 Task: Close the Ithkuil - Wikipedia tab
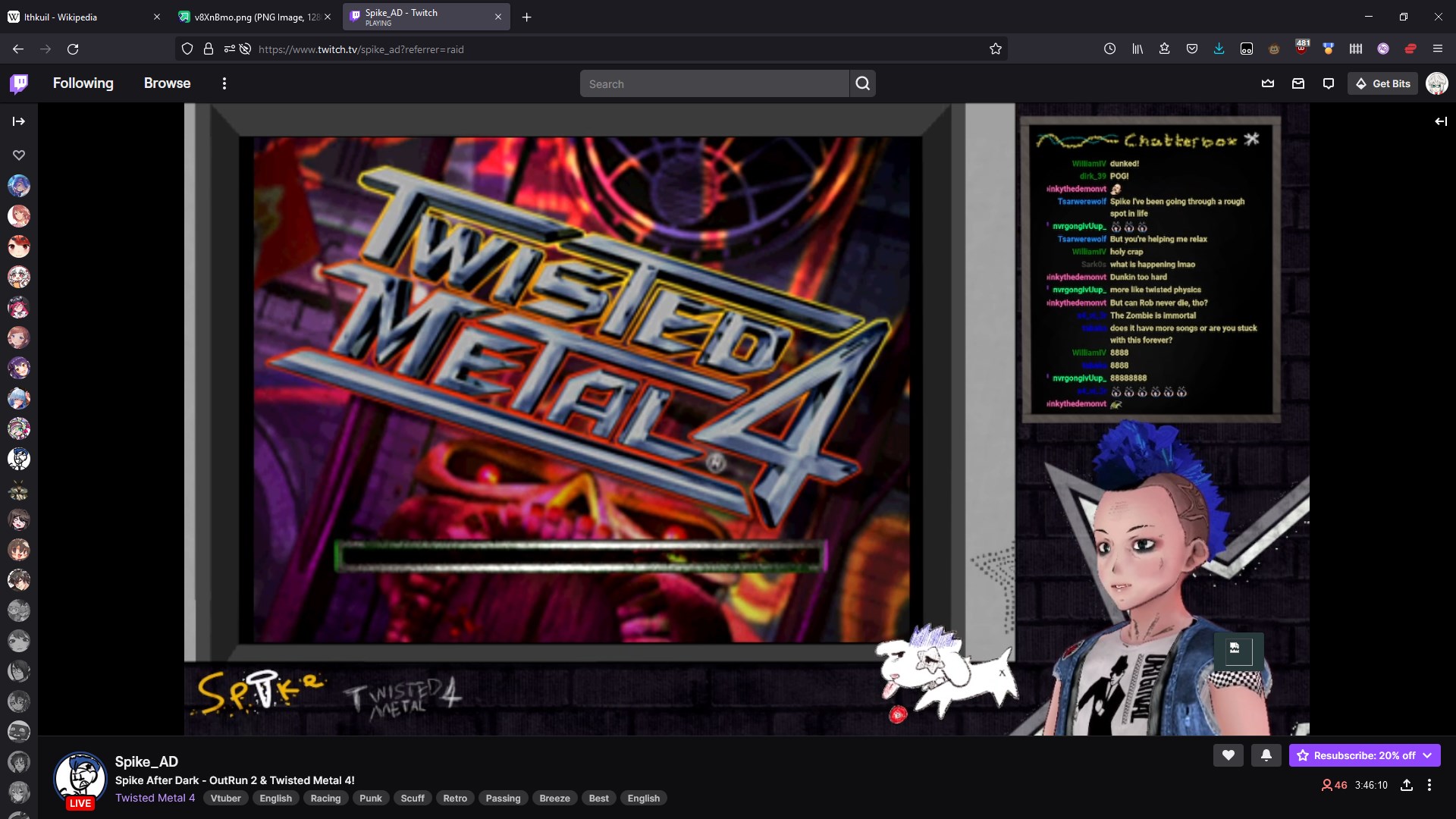(156, 17)
